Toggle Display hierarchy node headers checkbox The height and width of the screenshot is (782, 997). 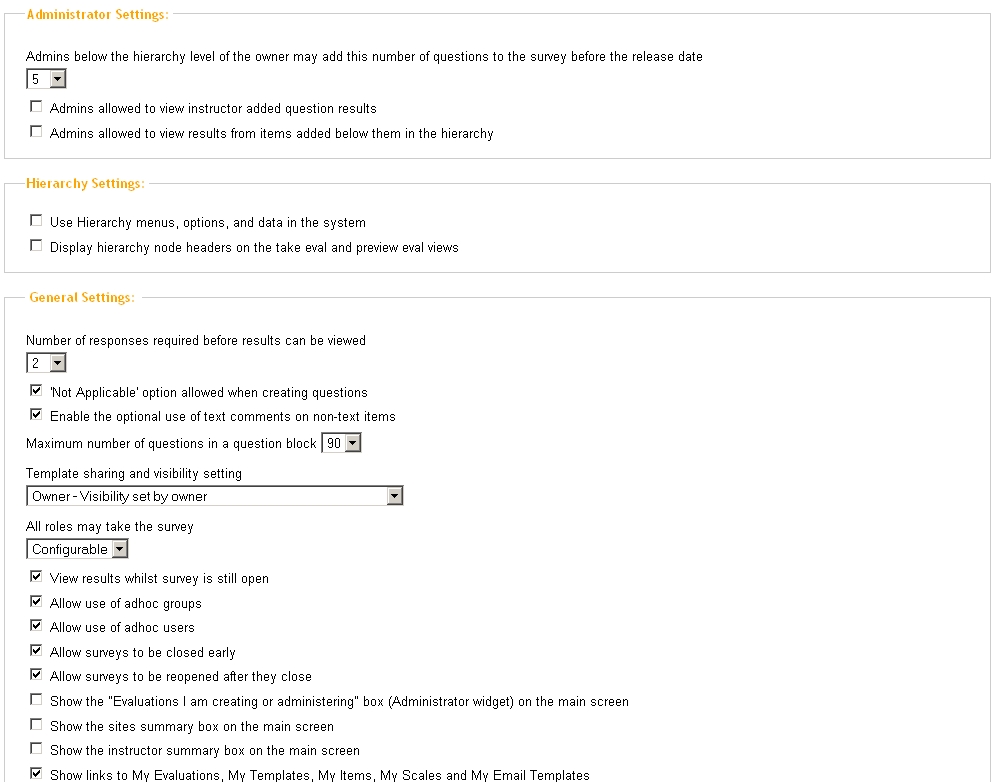click(x=37, y=246)
